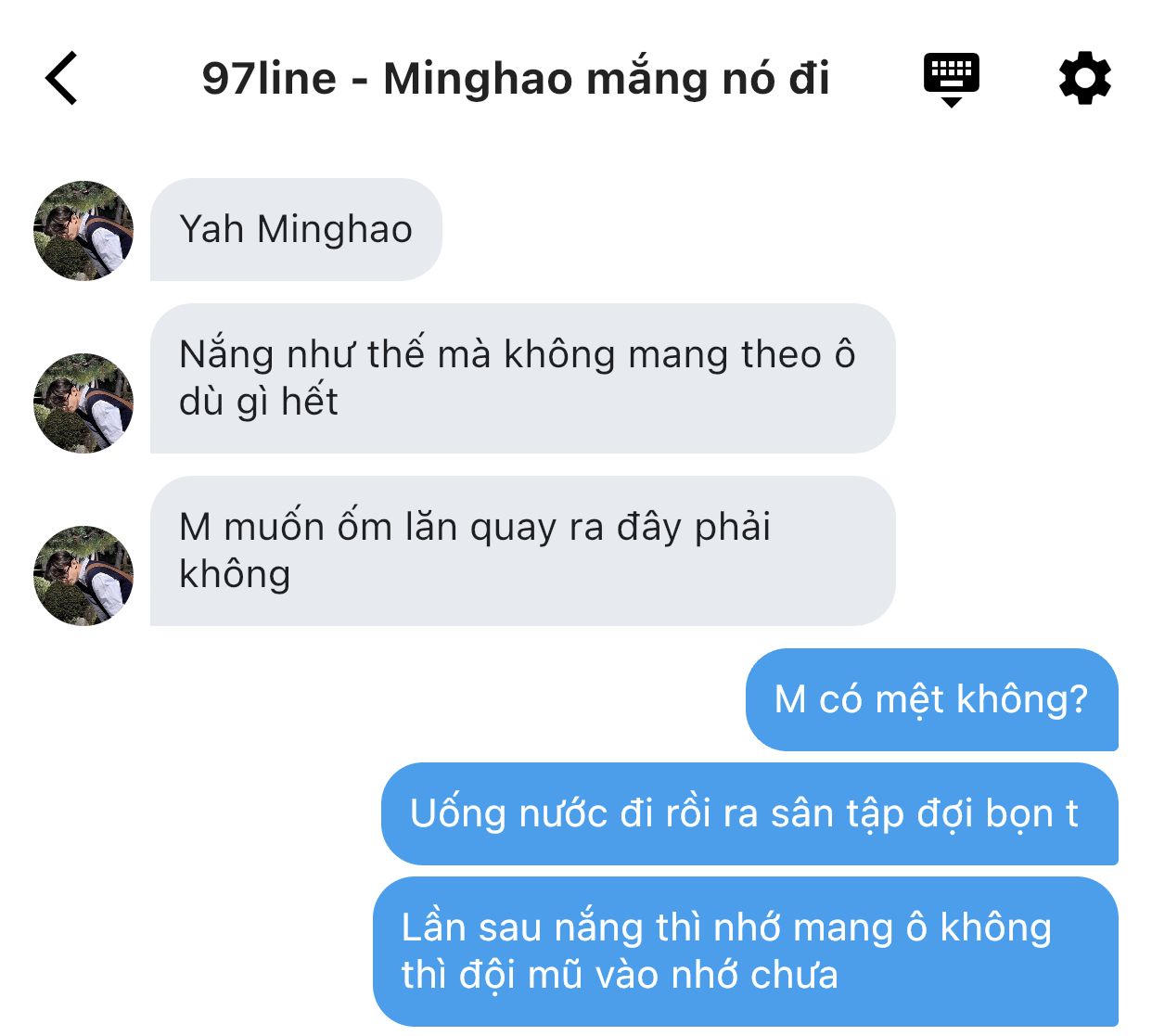Image resolution: width=1152 pixels, height=1036 pixels.
Task: Click the question mark after 'mệt không'
Action: click(x=1080, y=699)
